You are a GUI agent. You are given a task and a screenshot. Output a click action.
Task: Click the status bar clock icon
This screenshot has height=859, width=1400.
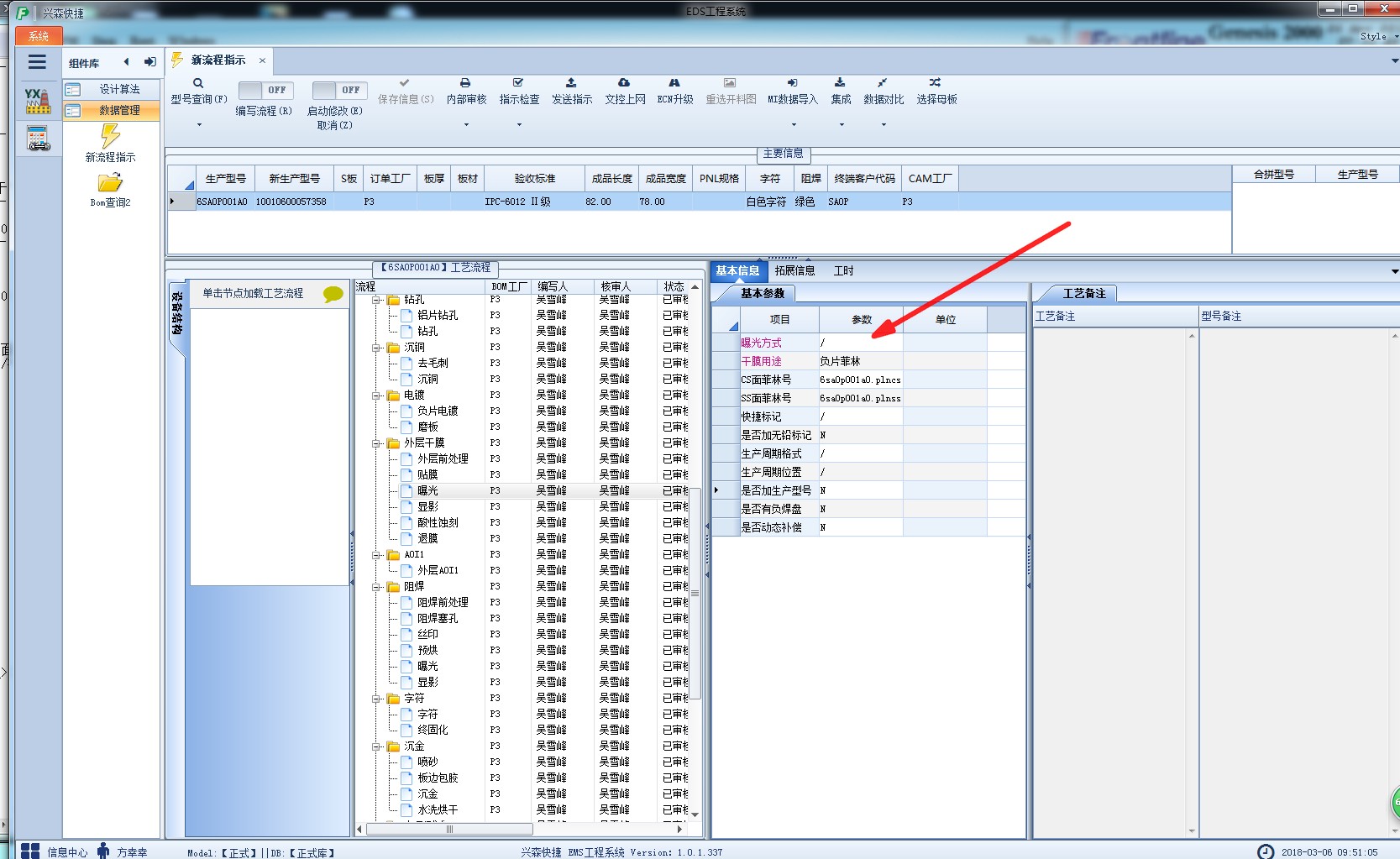coord(1266,851)
